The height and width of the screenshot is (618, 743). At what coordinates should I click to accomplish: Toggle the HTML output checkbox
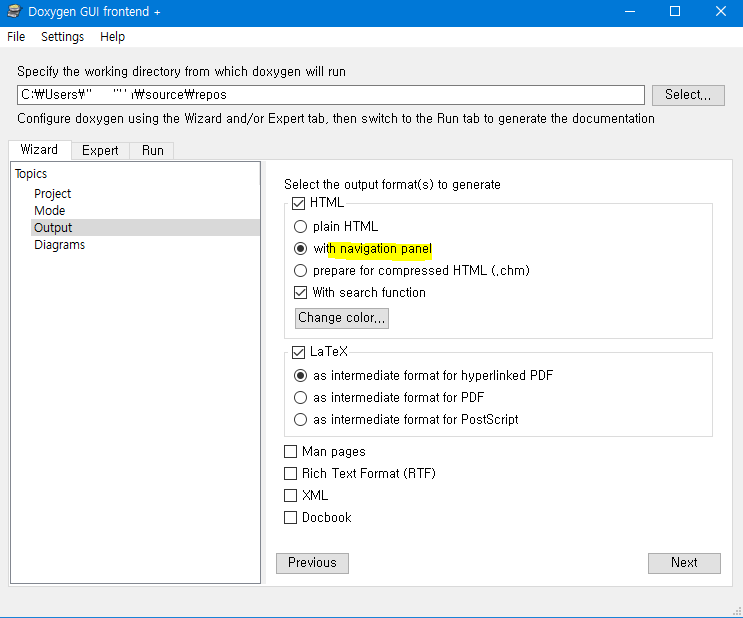click(299, 203)
